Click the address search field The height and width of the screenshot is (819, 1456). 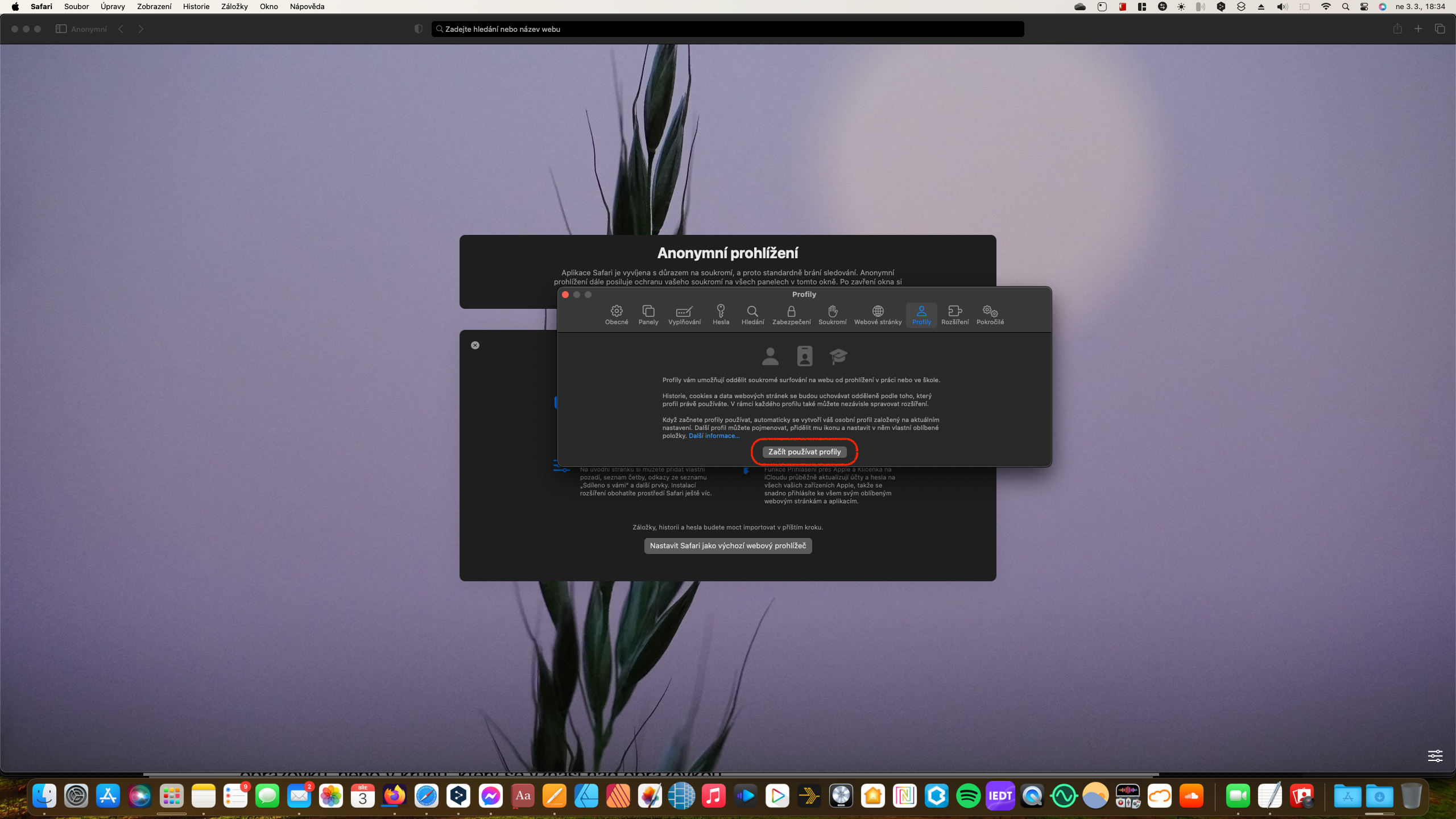(x=728, y=29)
